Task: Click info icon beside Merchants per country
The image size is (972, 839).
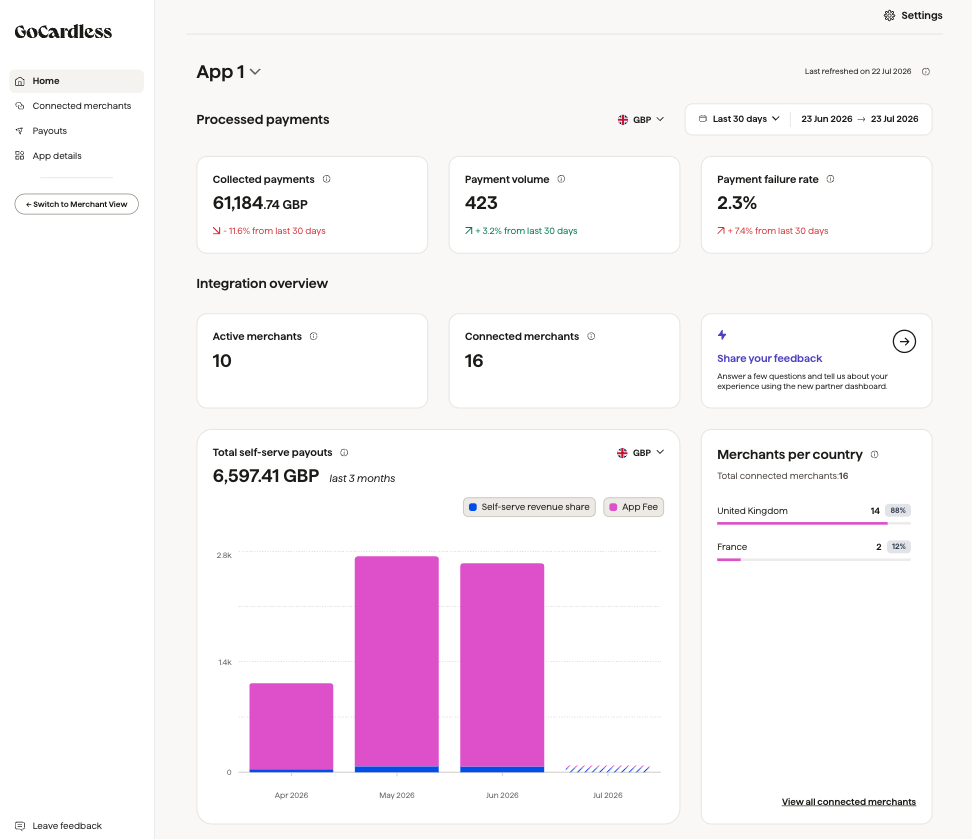Action: coord(874,455)
